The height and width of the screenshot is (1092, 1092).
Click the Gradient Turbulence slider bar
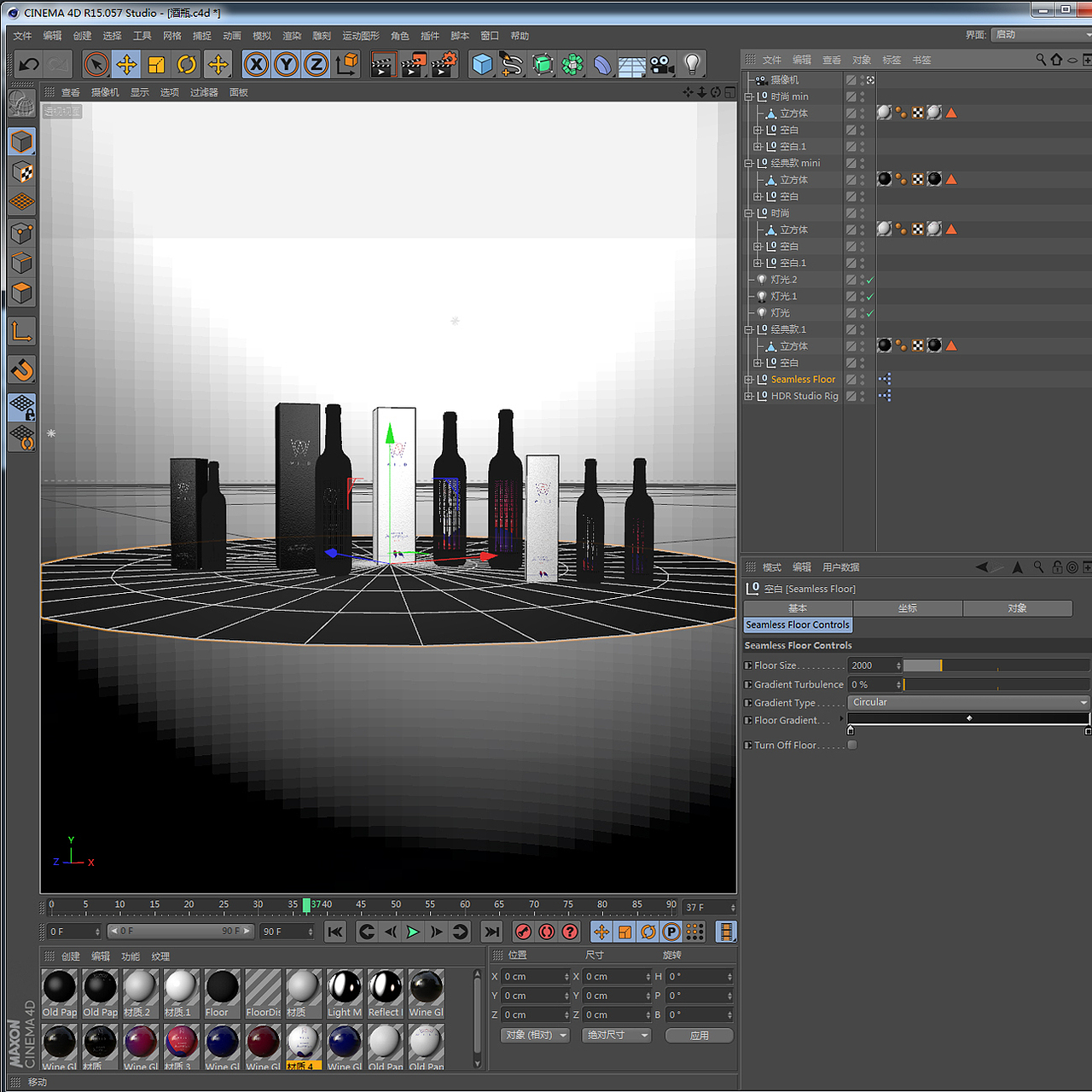[996, 684]
